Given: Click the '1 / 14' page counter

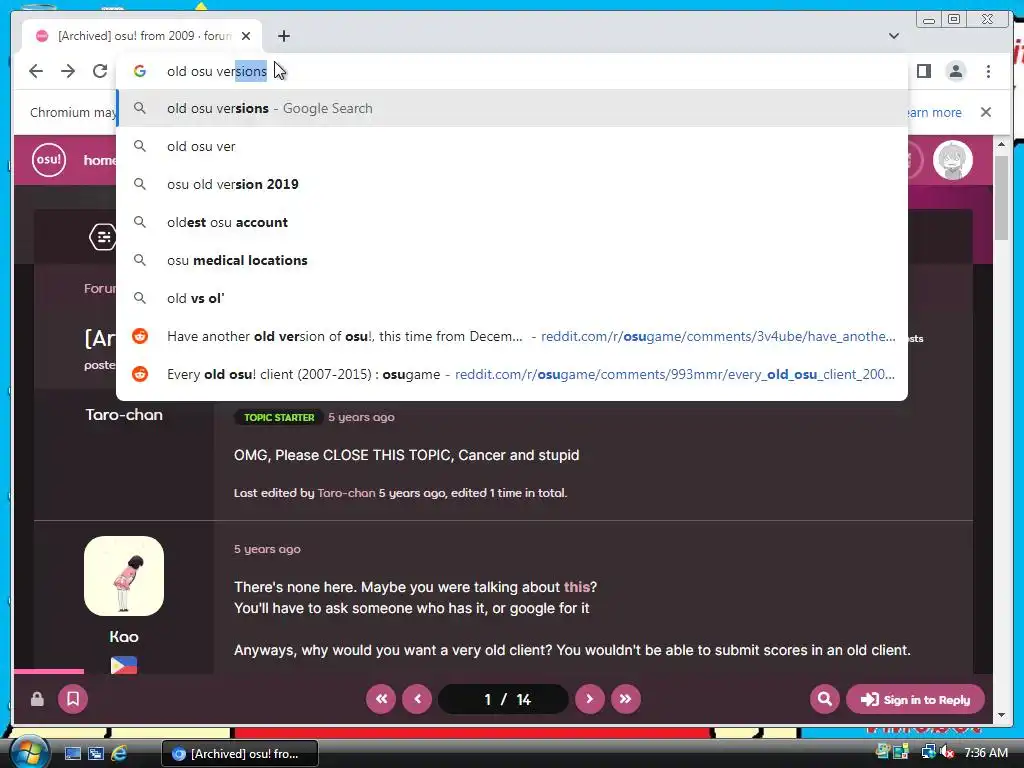Looking at the screenshot, I should click(504, 699).
